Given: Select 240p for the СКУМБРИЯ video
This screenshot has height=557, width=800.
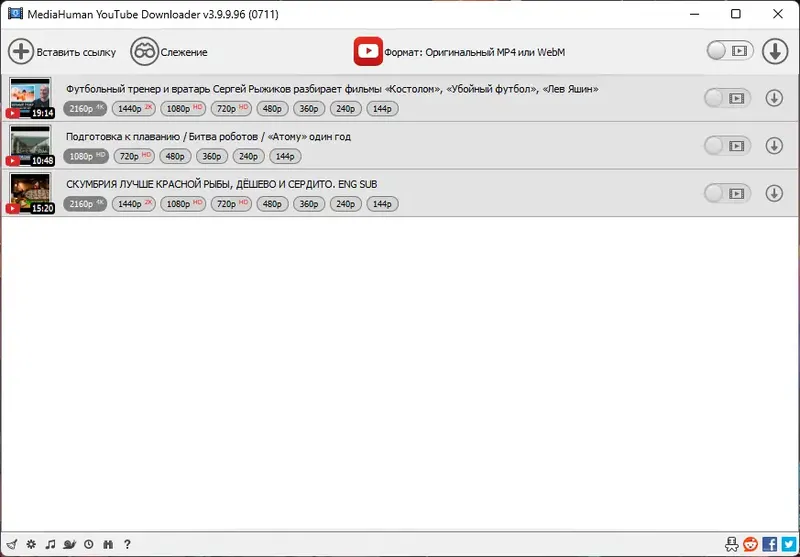Looking at the screenshot, I should (346, 204).
